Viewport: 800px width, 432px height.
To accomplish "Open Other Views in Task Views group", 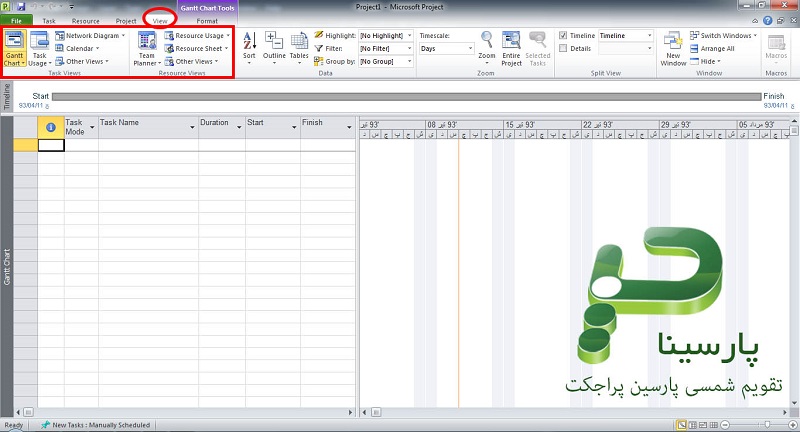I will (x=82, y=61).
